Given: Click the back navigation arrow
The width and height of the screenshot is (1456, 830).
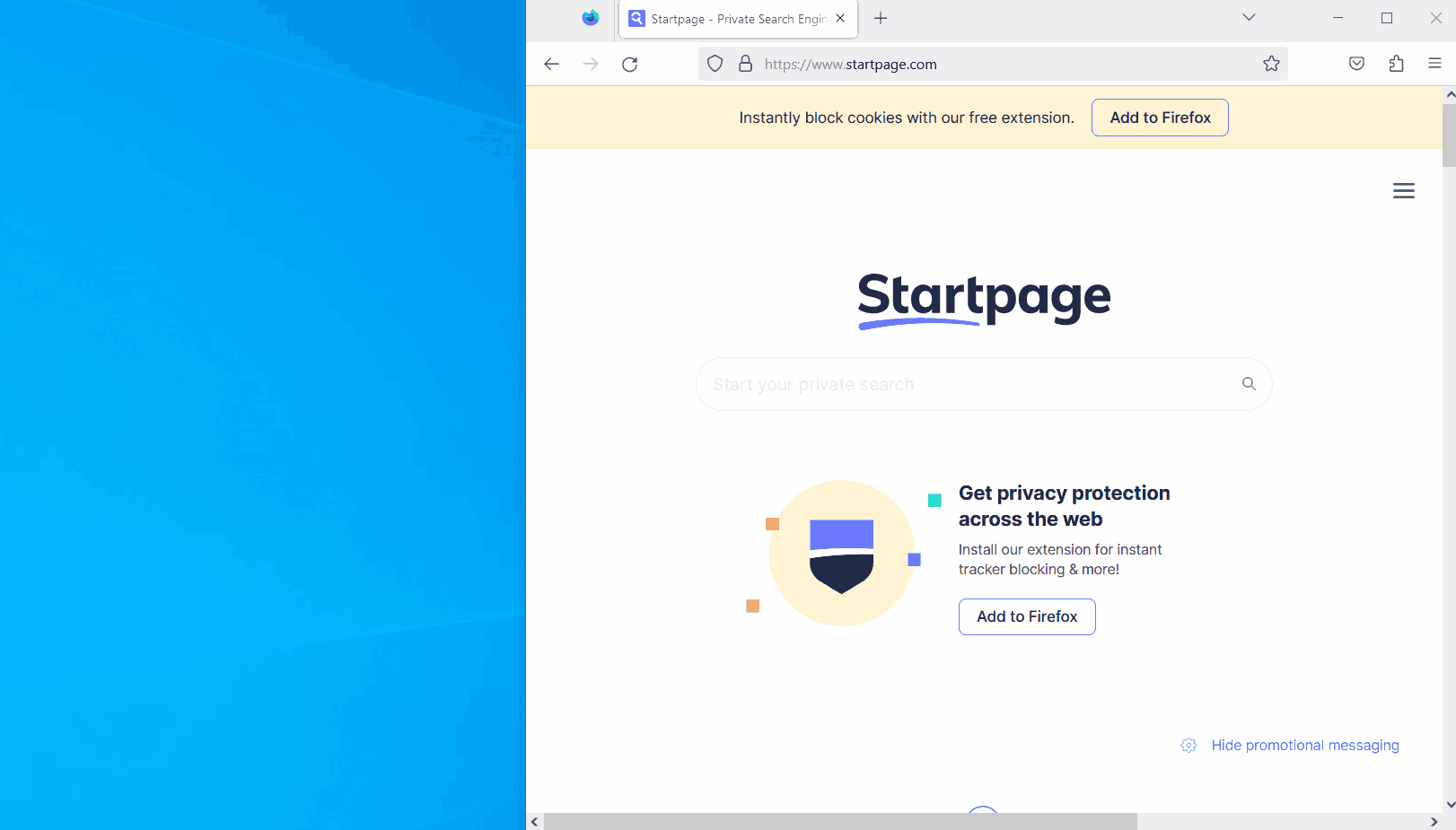Looking at the screenshot, I should [551, 64].
